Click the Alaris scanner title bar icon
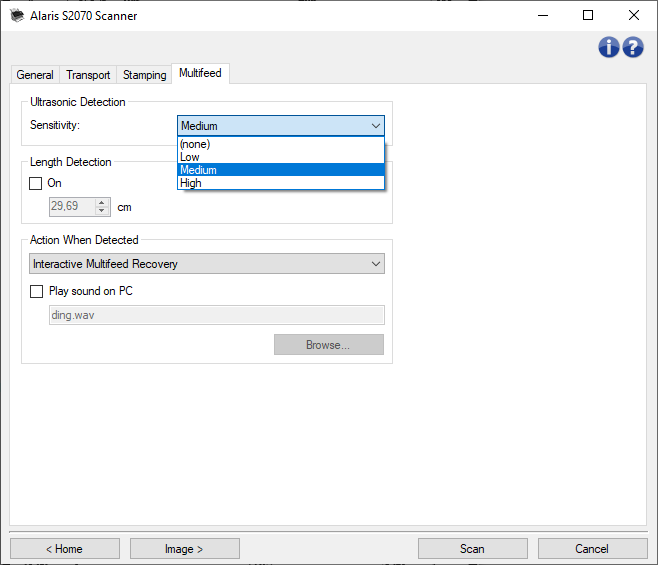 [x=17, y=16]
